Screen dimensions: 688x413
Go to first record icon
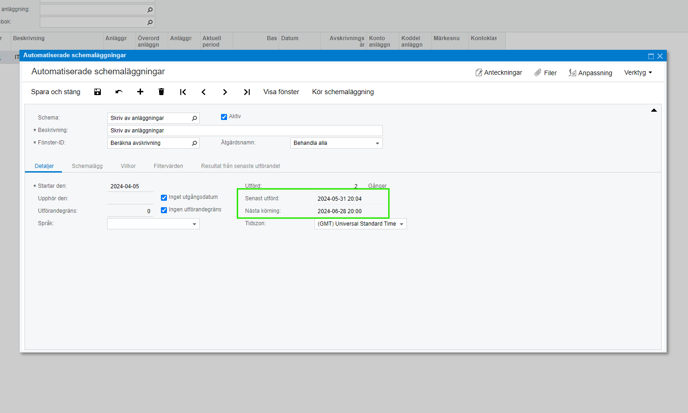coord(183,92)
